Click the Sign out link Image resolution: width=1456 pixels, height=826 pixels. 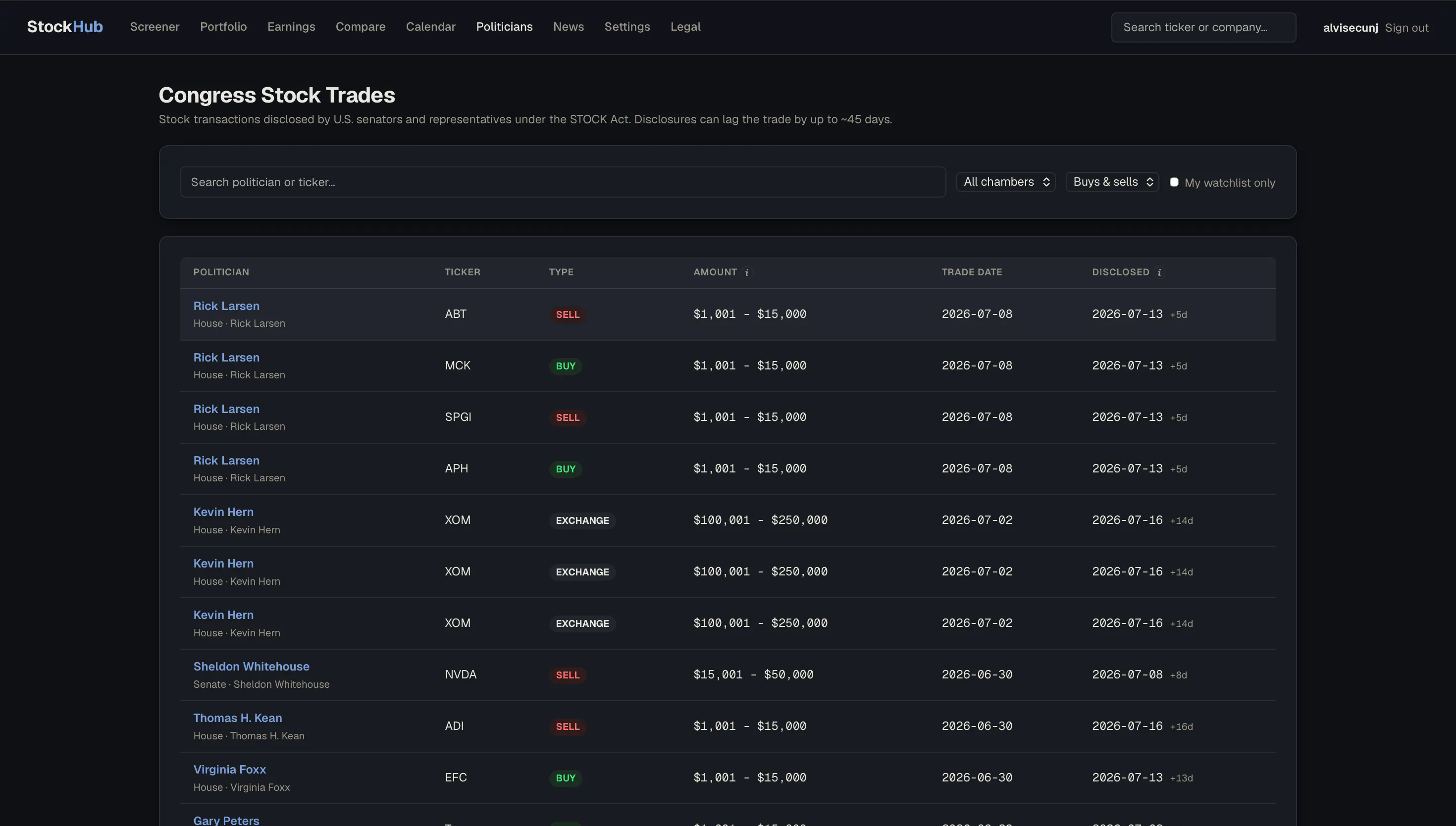click(1406, 28)
